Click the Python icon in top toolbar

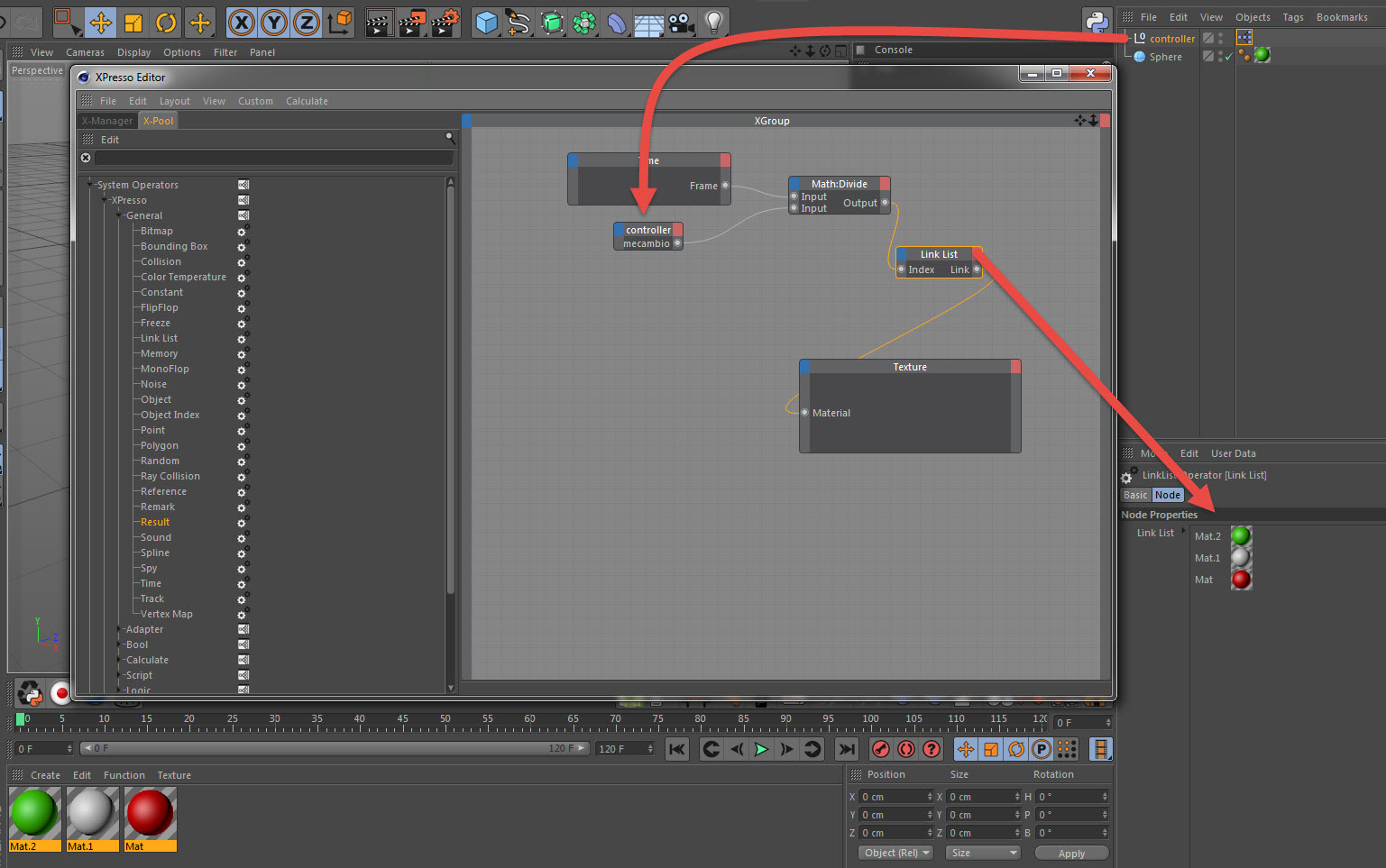coord(1097,22)
